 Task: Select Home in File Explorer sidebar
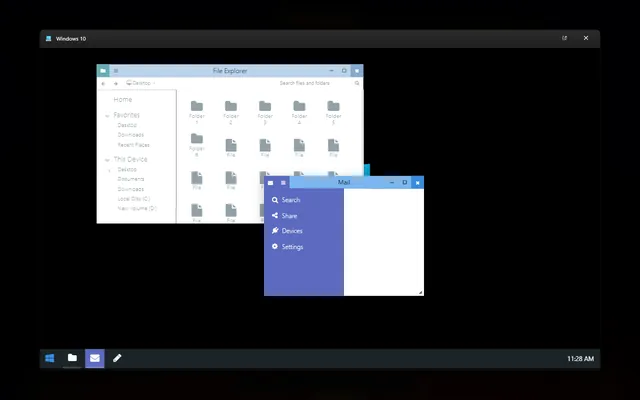[123, 100]
